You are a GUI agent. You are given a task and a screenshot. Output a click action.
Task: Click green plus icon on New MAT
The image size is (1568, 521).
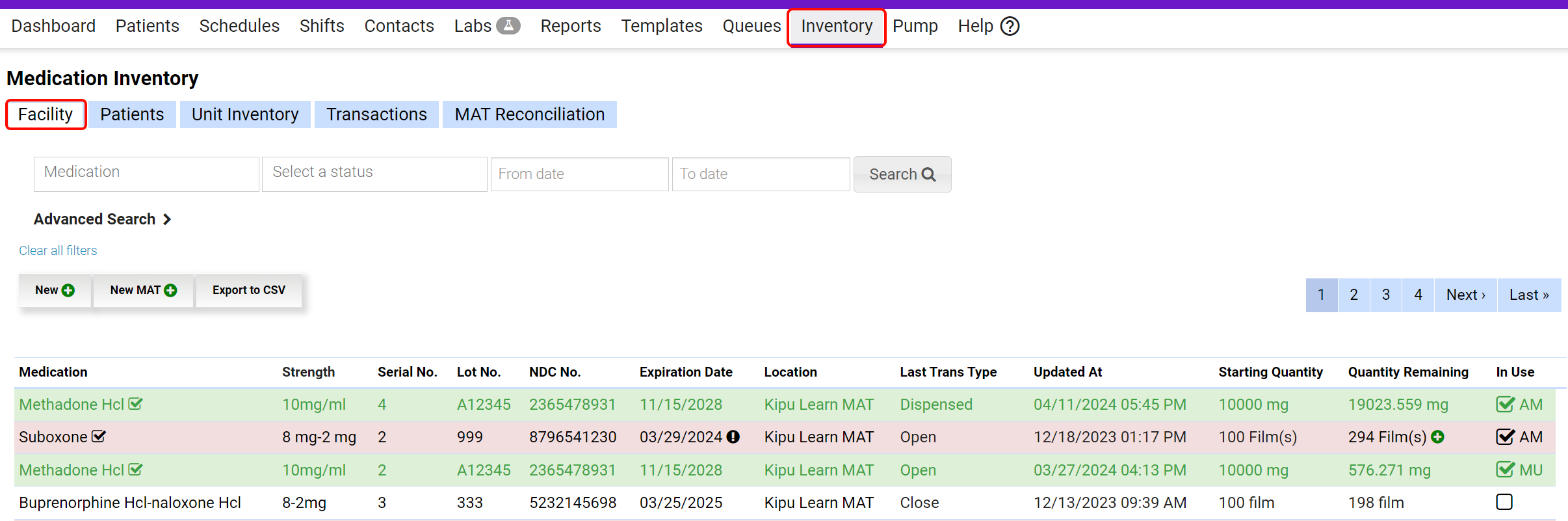pyautogui.click(x=171, y=291)
